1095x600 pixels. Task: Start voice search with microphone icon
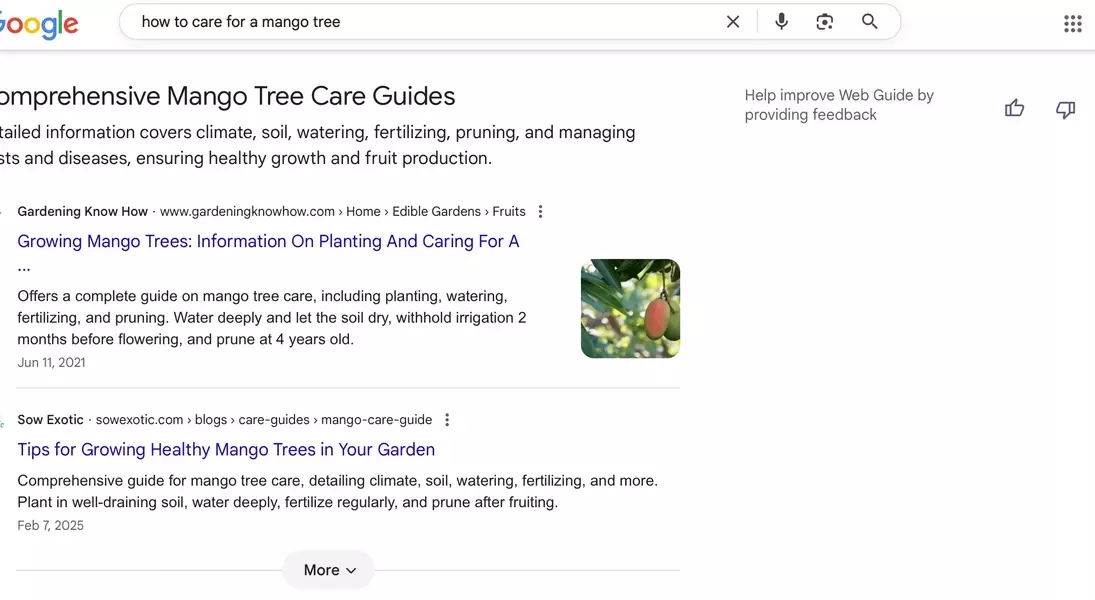pos(782,22)
